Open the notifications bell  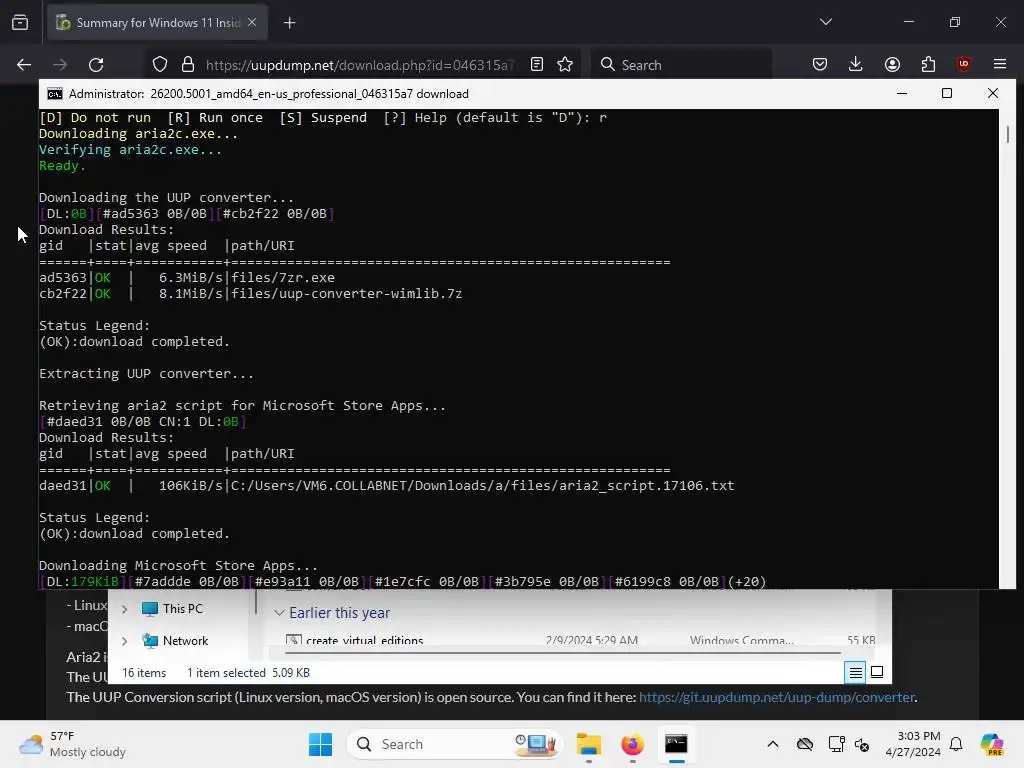(x=956, y=744)
